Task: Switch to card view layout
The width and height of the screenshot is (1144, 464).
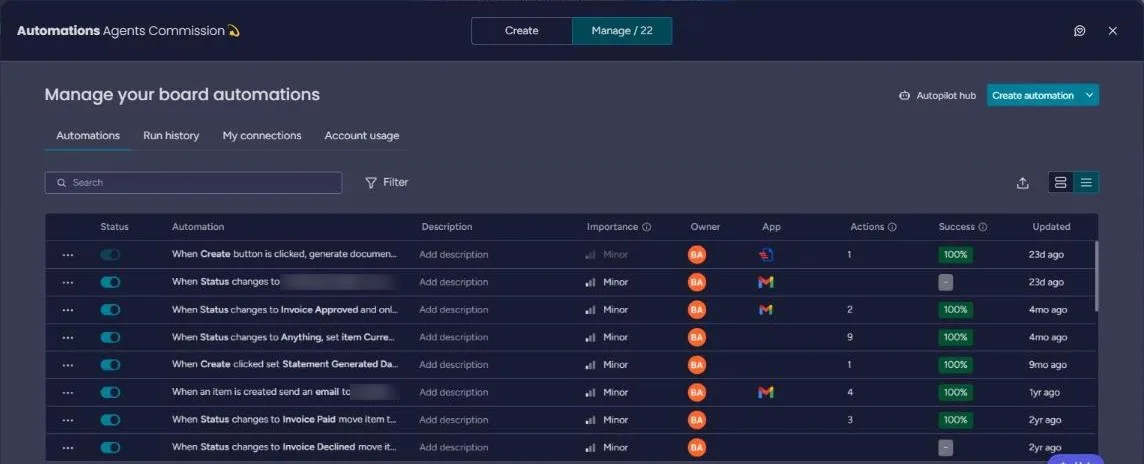Action: pos(1061,182)
